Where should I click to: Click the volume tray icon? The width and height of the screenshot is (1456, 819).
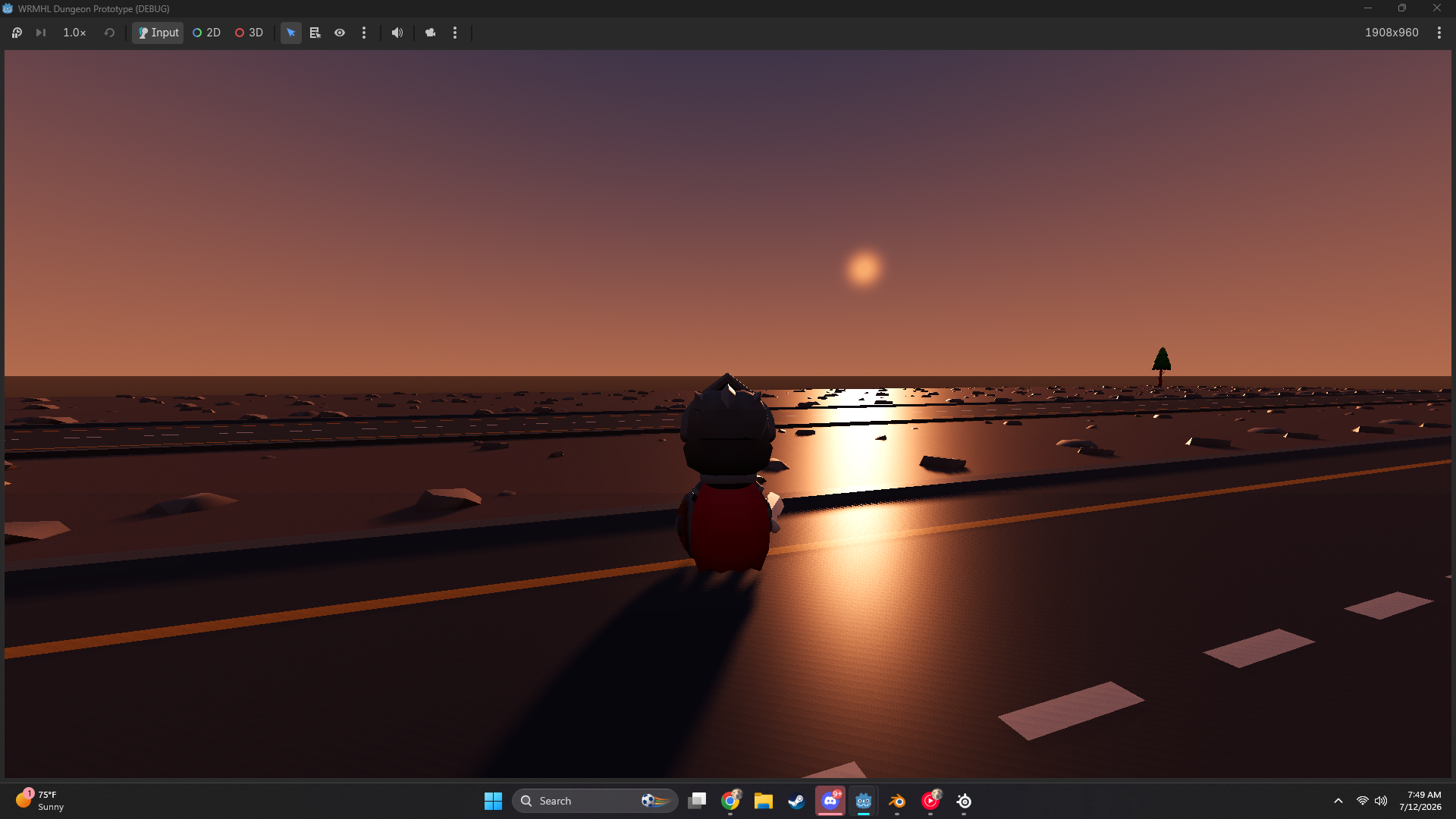(x=1381, y=801)
